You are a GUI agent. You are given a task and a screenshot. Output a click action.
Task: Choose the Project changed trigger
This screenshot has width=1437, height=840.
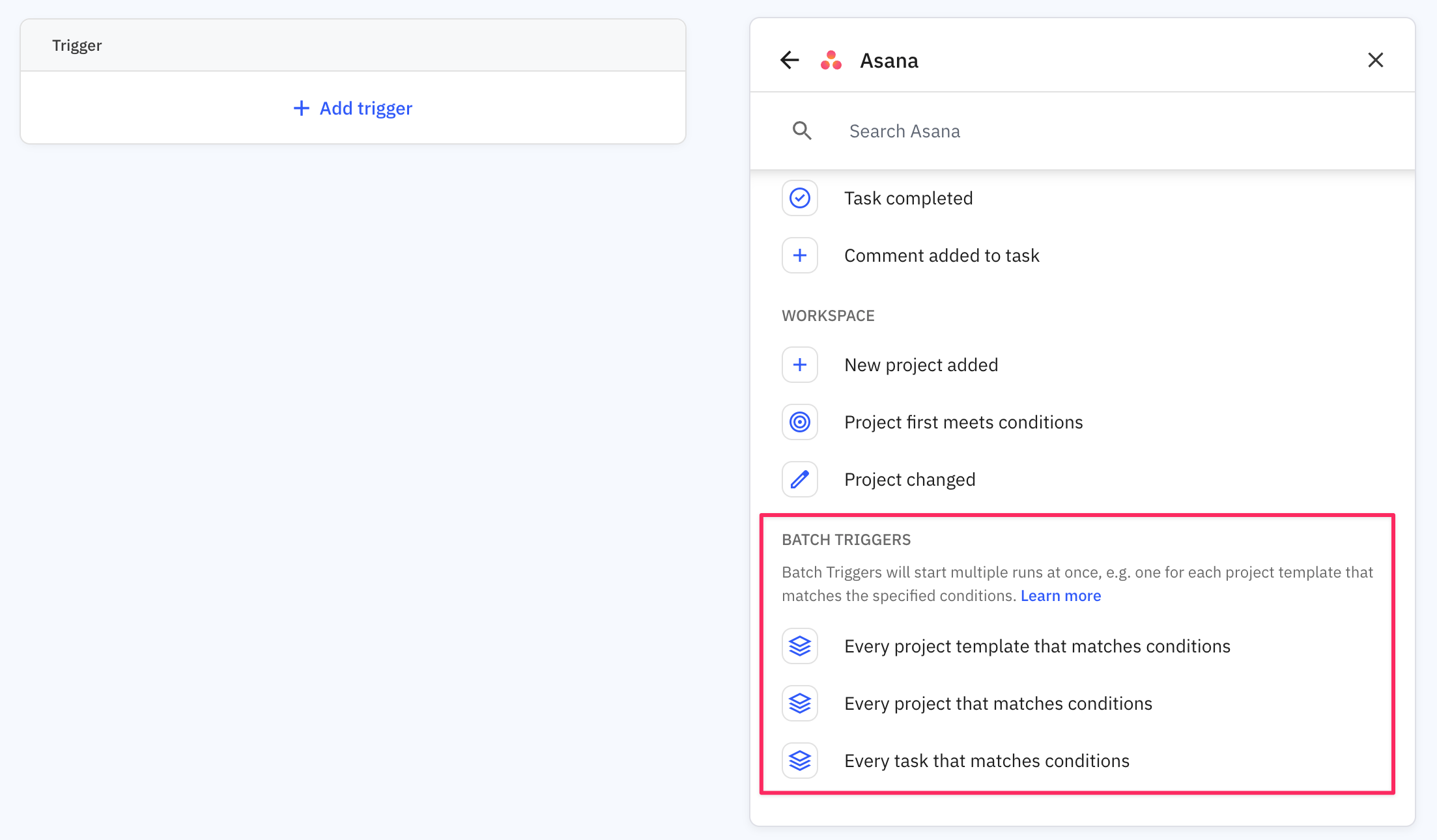(x=909, y=479)
